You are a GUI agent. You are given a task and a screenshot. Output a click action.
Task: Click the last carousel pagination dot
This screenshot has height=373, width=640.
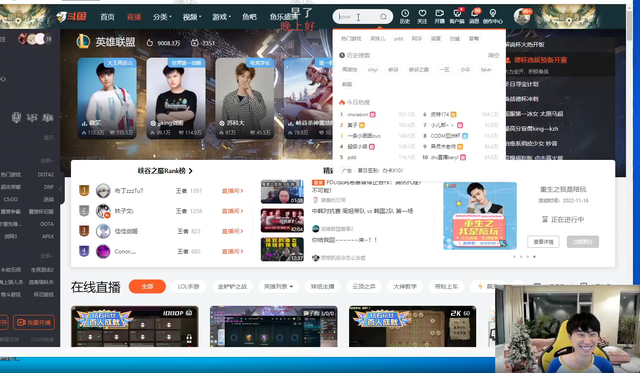click(534, 257)
